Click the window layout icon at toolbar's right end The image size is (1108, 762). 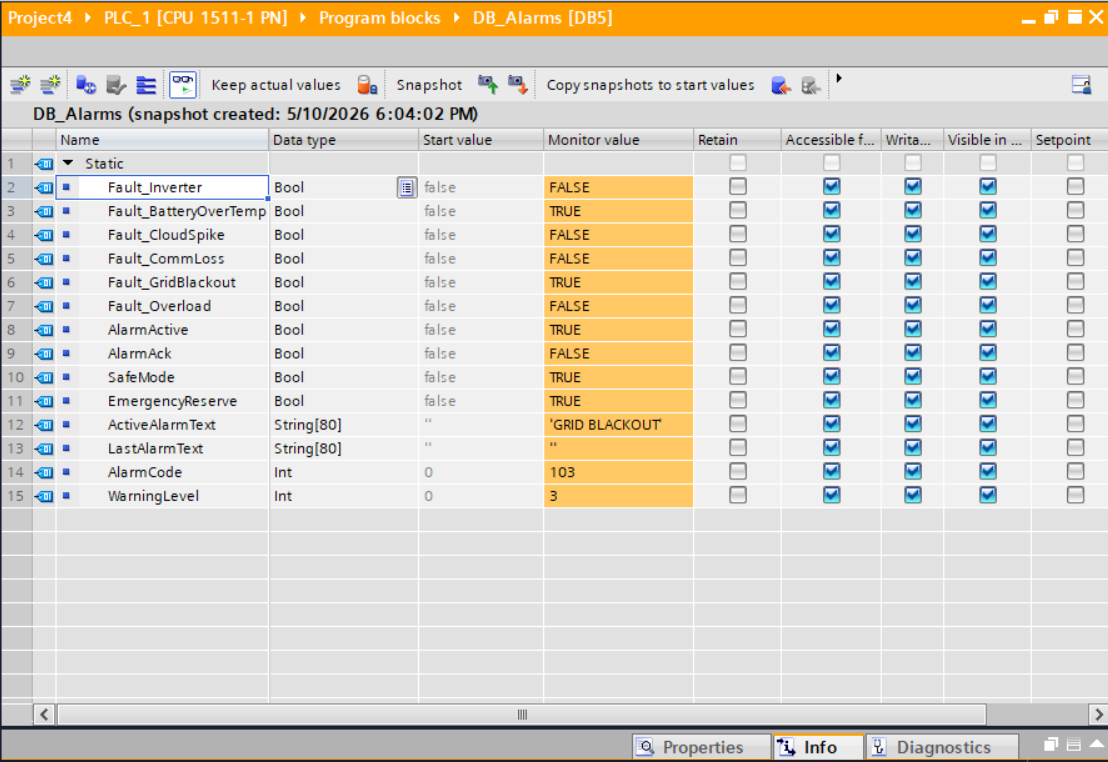tap(1081, 85)
